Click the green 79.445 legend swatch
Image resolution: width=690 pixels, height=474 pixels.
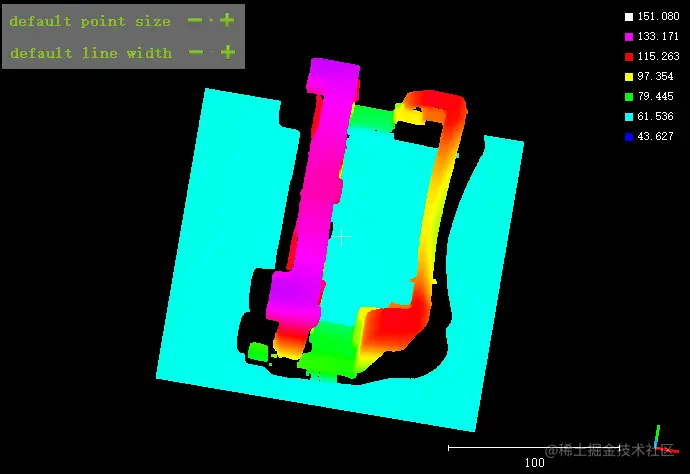pos(629,97)
